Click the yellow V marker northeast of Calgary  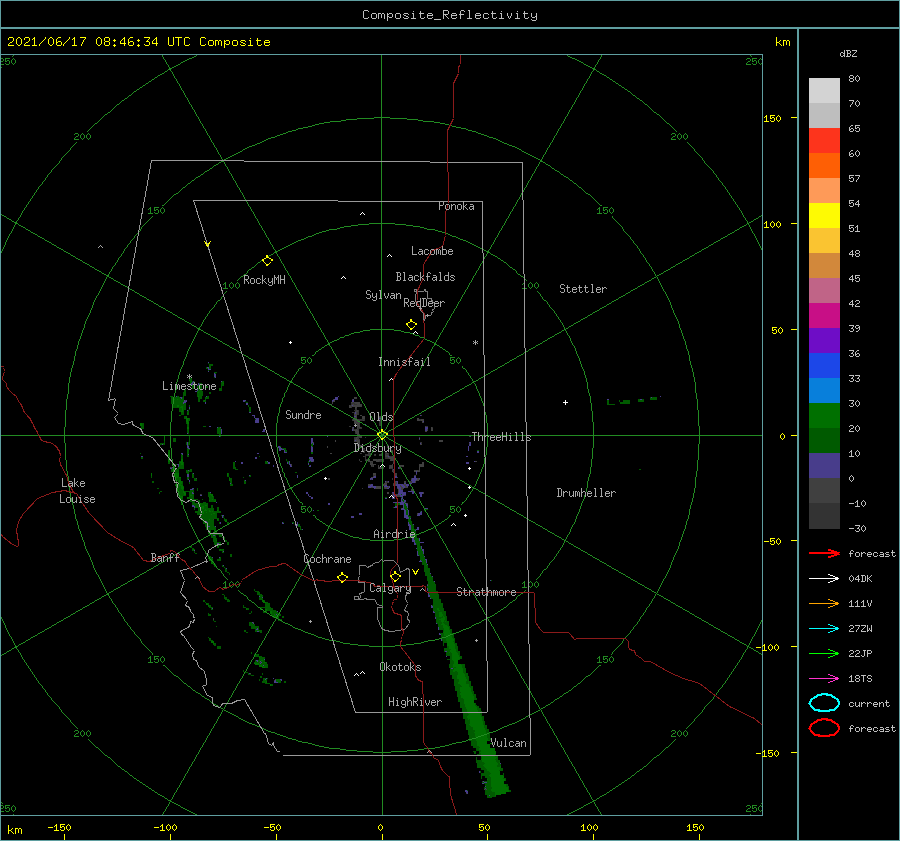pyautogui.click(x=416, y=572)
